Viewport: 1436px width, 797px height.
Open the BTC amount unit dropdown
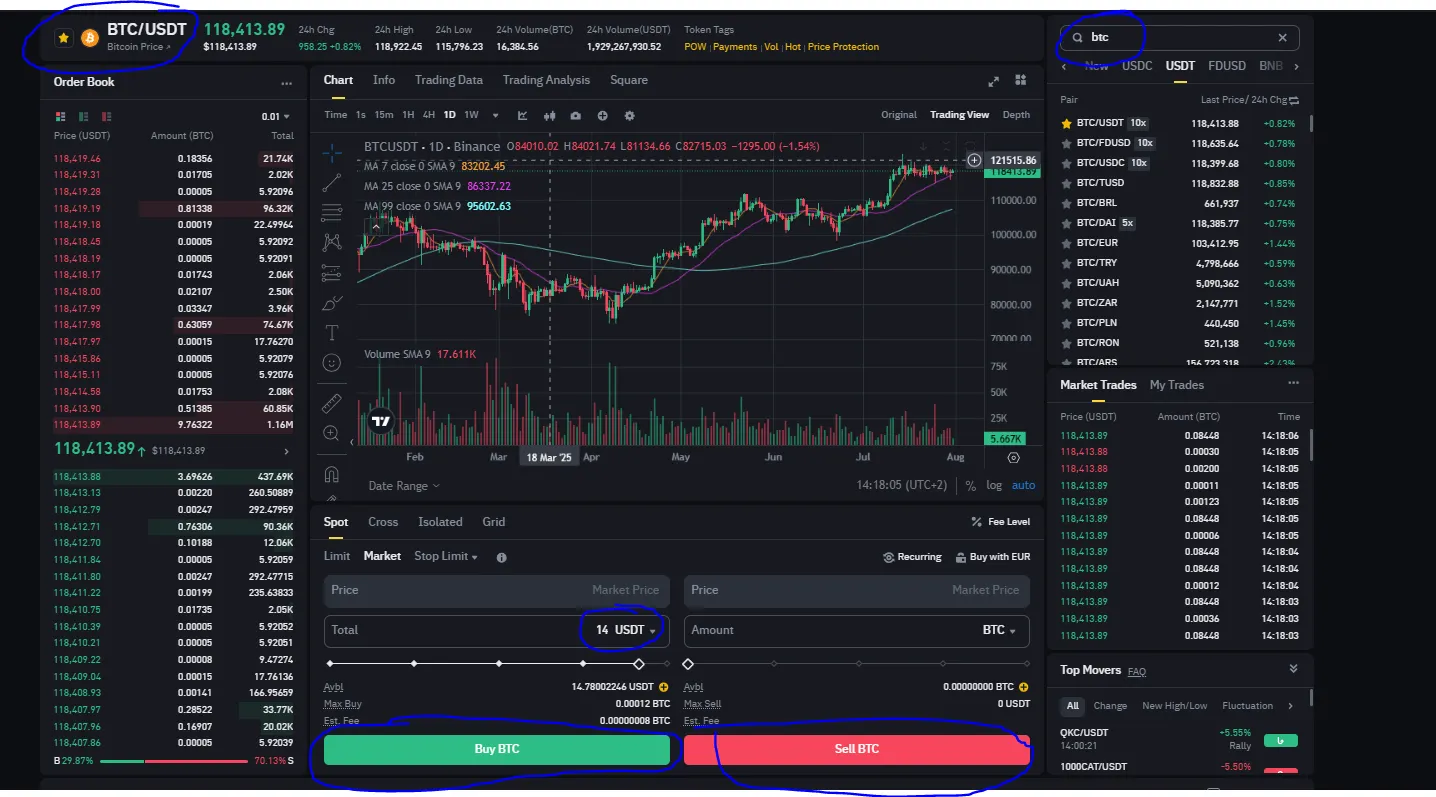coord(1000,630)
